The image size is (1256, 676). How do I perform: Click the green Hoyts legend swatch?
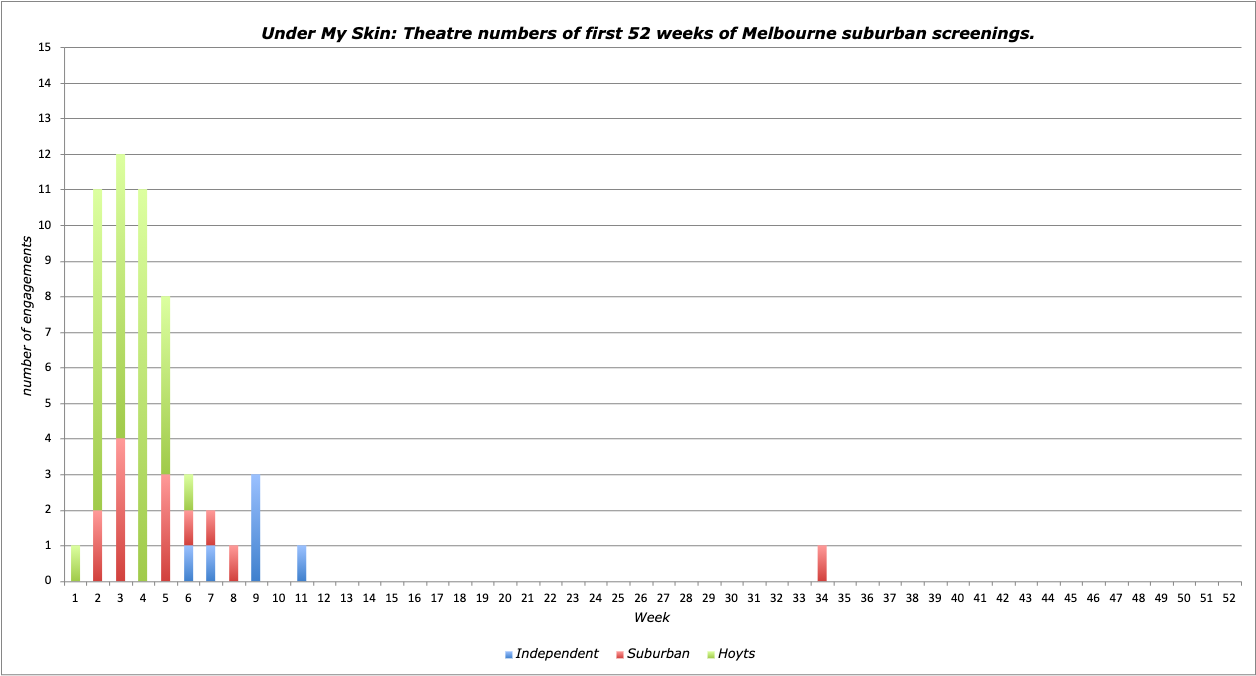tap(710, 655)
